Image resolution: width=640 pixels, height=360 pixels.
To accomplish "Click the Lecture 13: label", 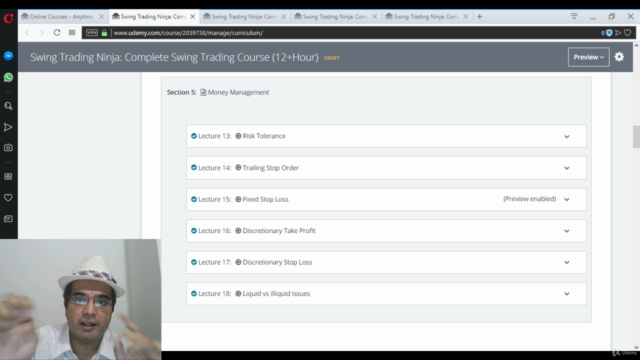I will [215, 136].
